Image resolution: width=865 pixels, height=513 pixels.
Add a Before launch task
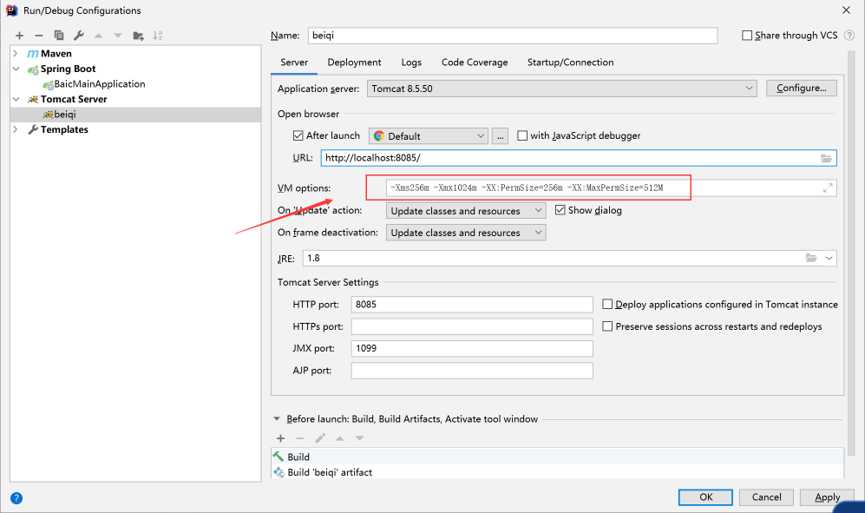281,439
